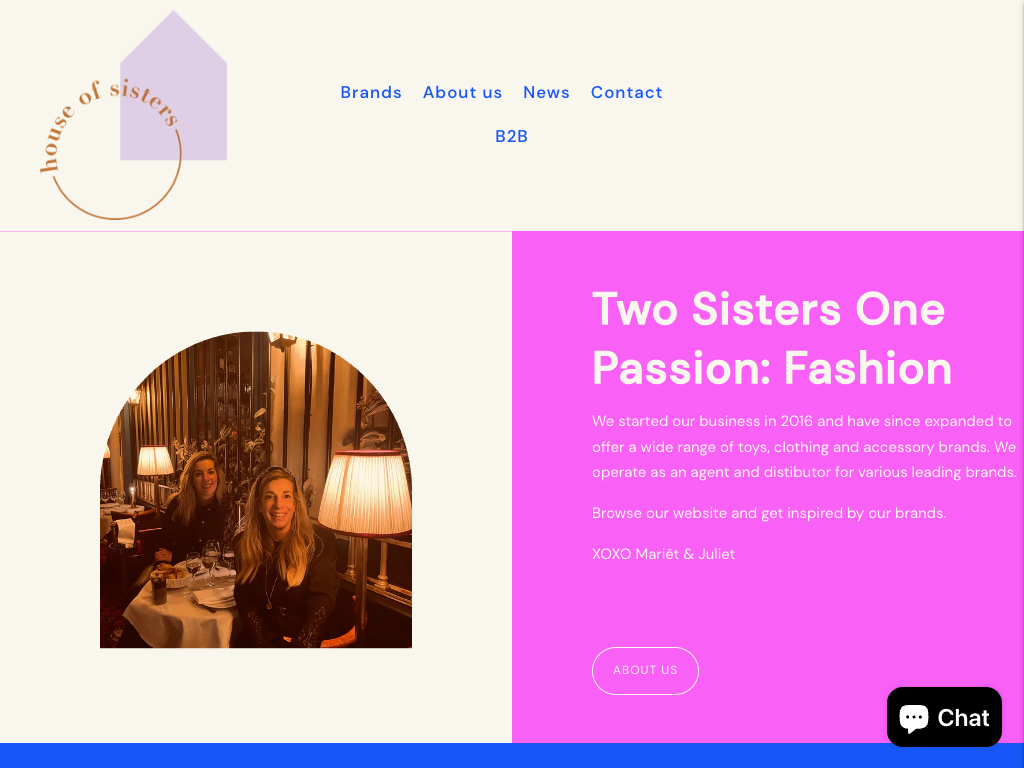This screenshot has width=1024, height=768.
Task: Click the outlined ABOUT US button
Action: (x=645, y=671)
